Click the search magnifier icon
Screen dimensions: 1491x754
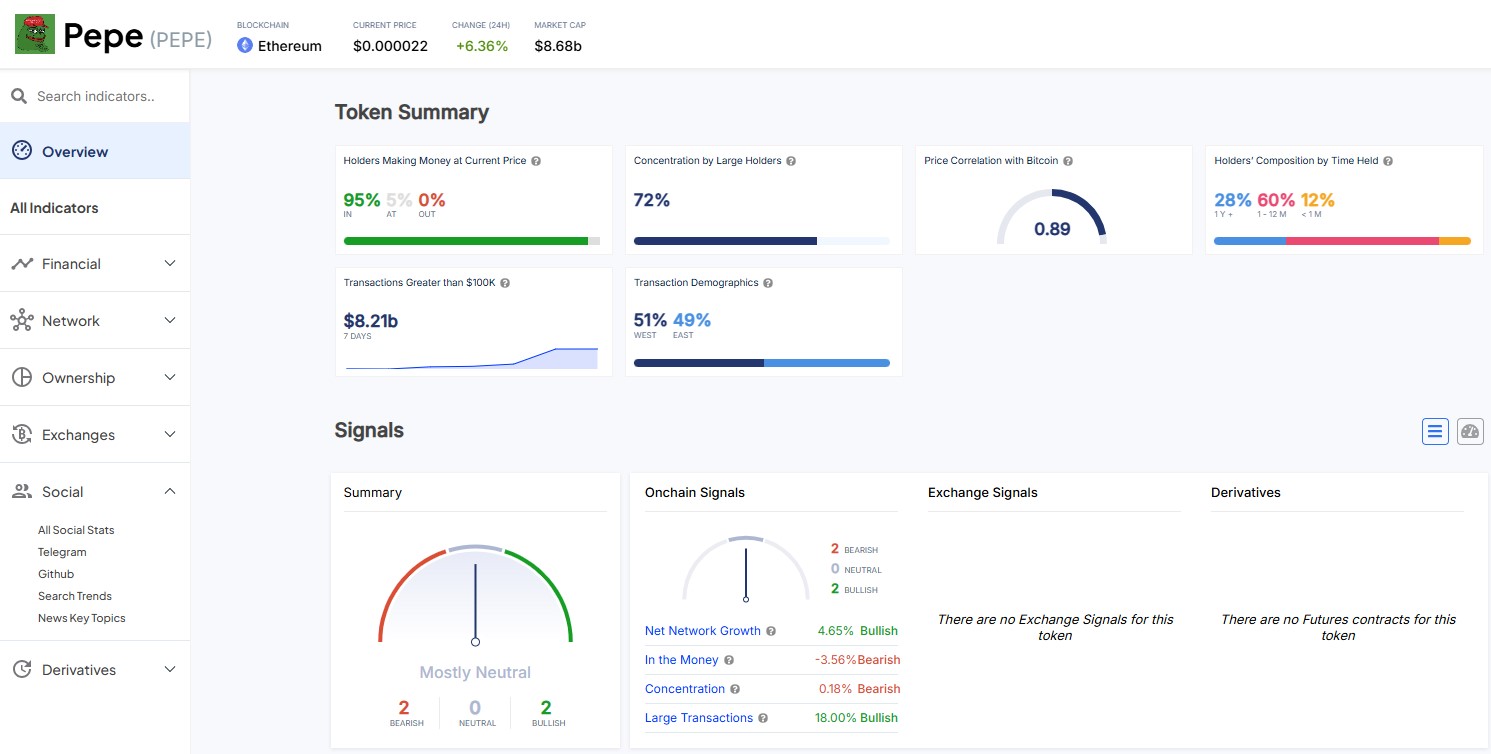(18, 96)
